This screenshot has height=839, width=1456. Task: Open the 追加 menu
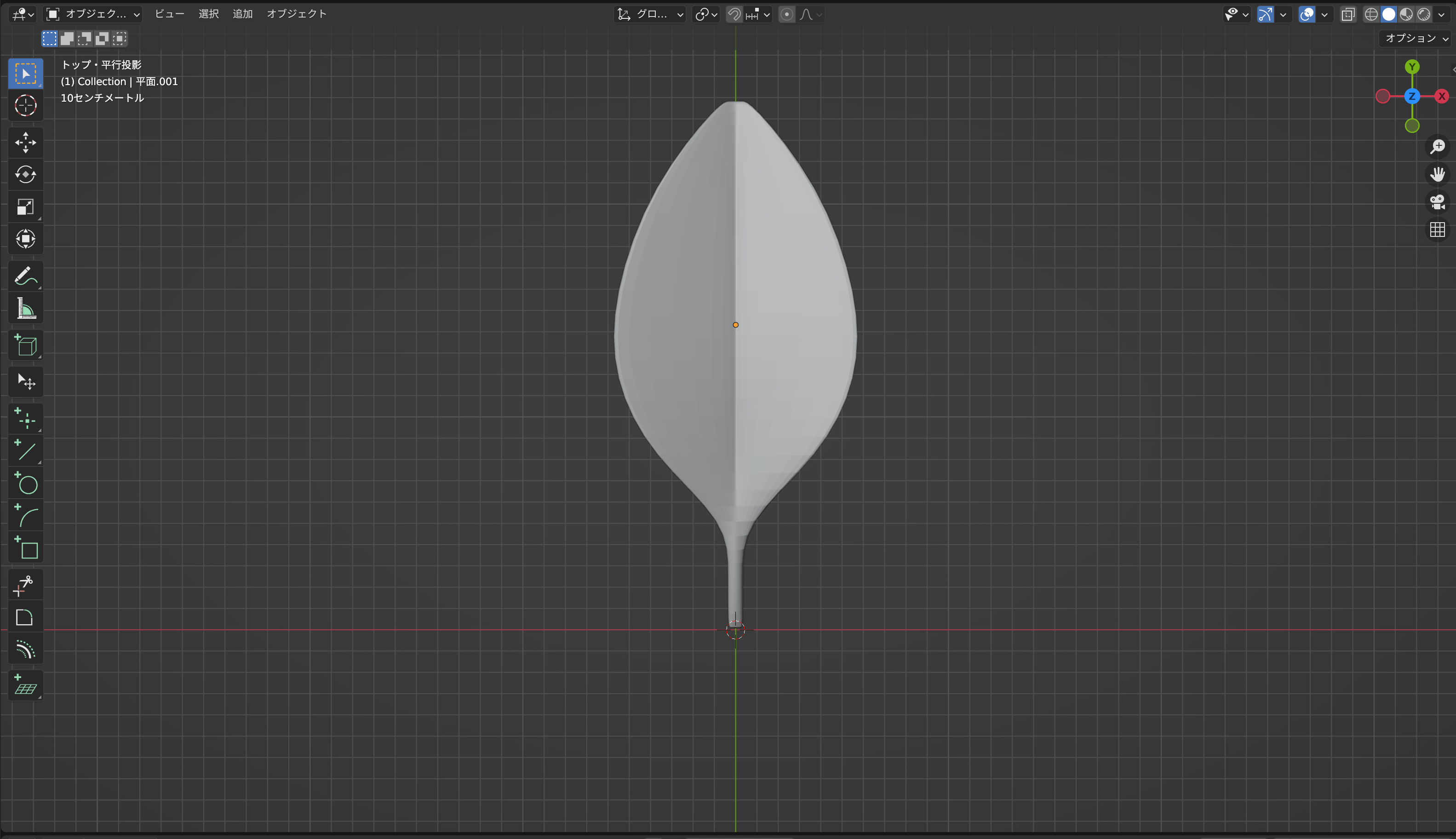tap(242, 14)
